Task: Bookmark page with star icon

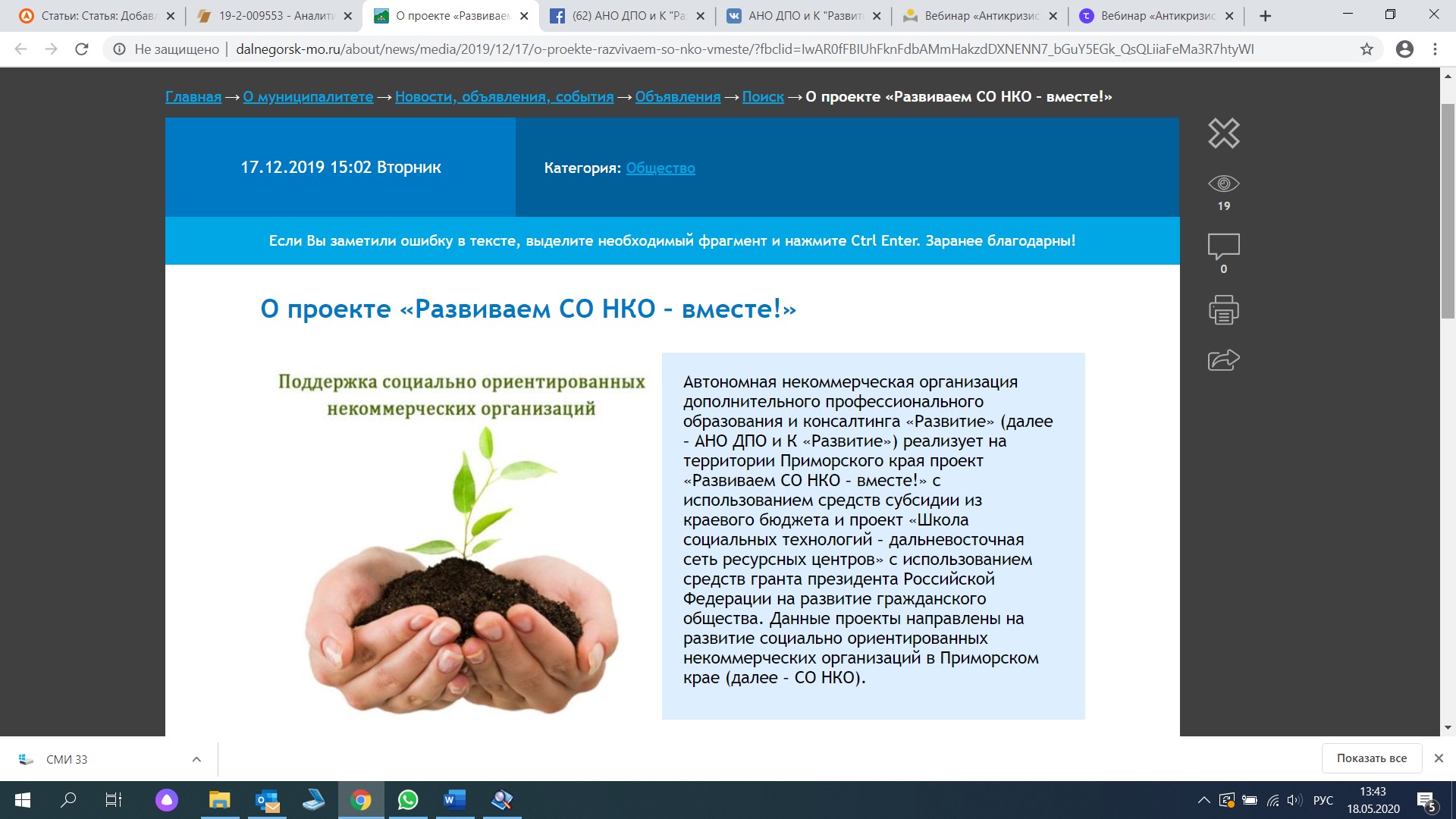Action: pos(1367,49)
